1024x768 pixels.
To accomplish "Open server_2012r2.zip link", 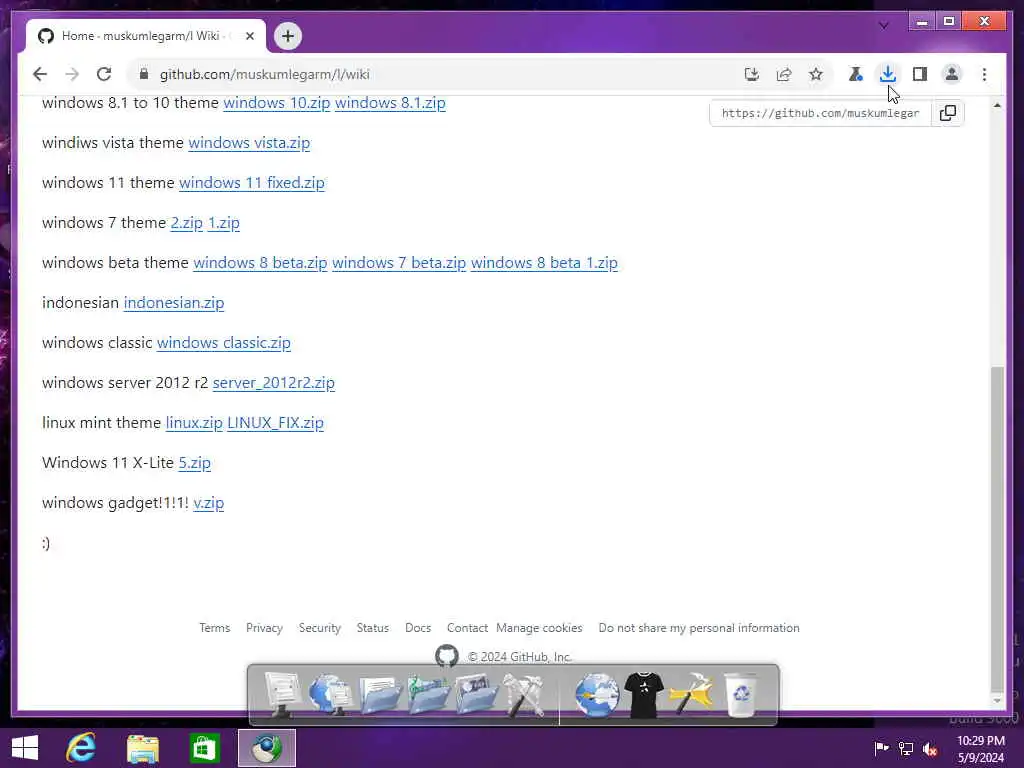I will pyautogui.click(x=274, y=383).
